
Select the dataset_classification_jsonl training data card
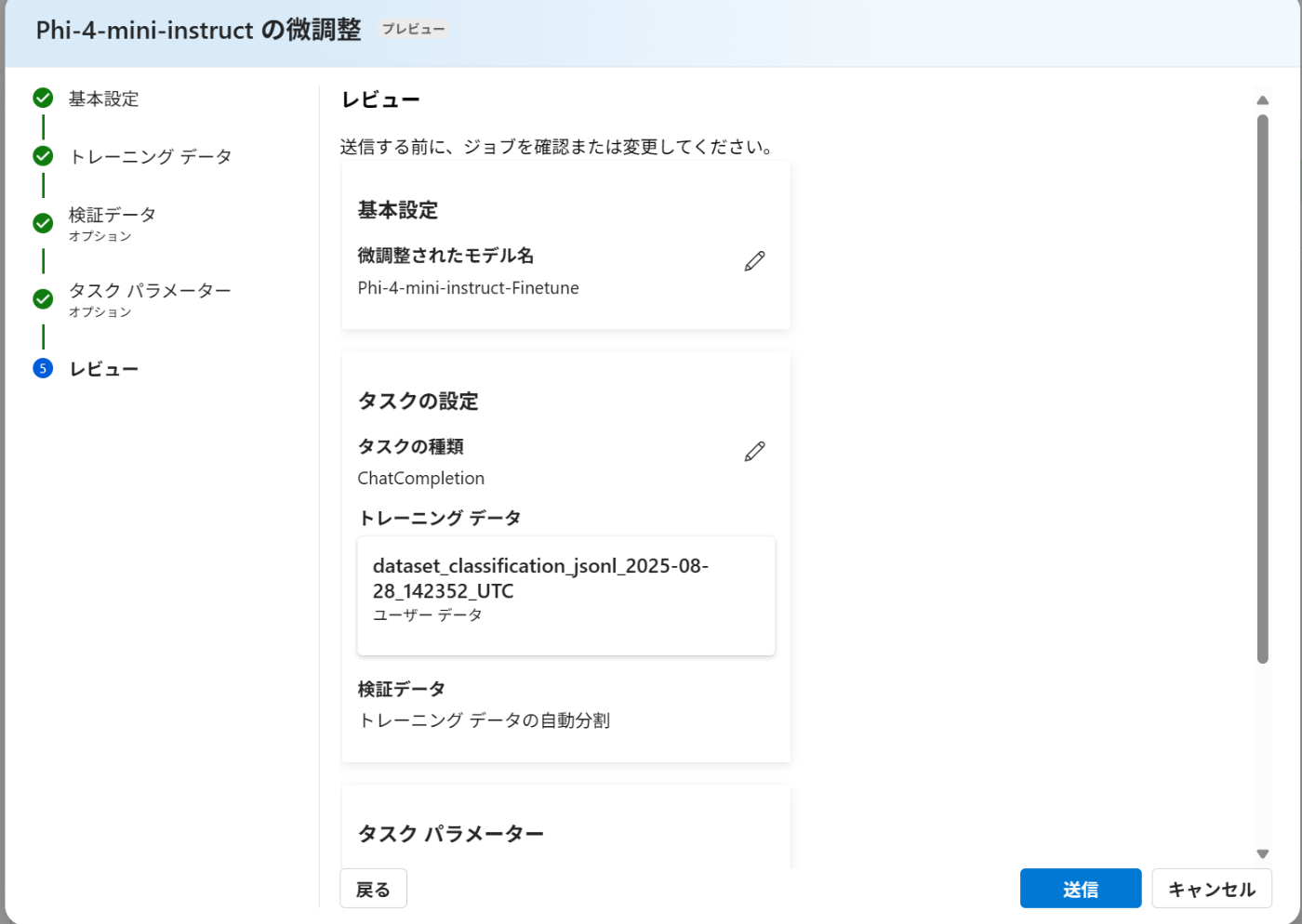tap(565, 596)
